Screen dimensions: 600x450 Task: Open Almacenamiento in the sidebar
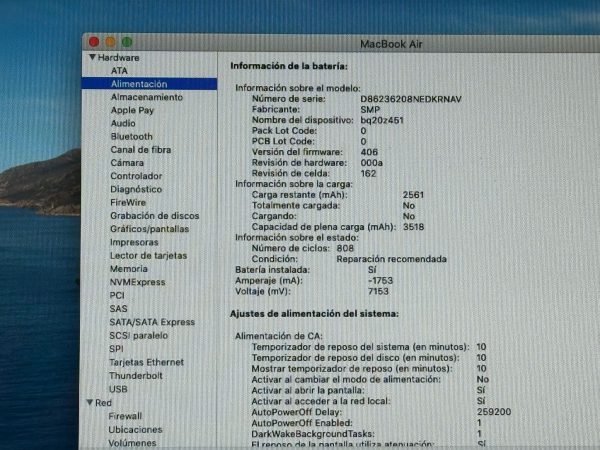[x=146, y=98]
